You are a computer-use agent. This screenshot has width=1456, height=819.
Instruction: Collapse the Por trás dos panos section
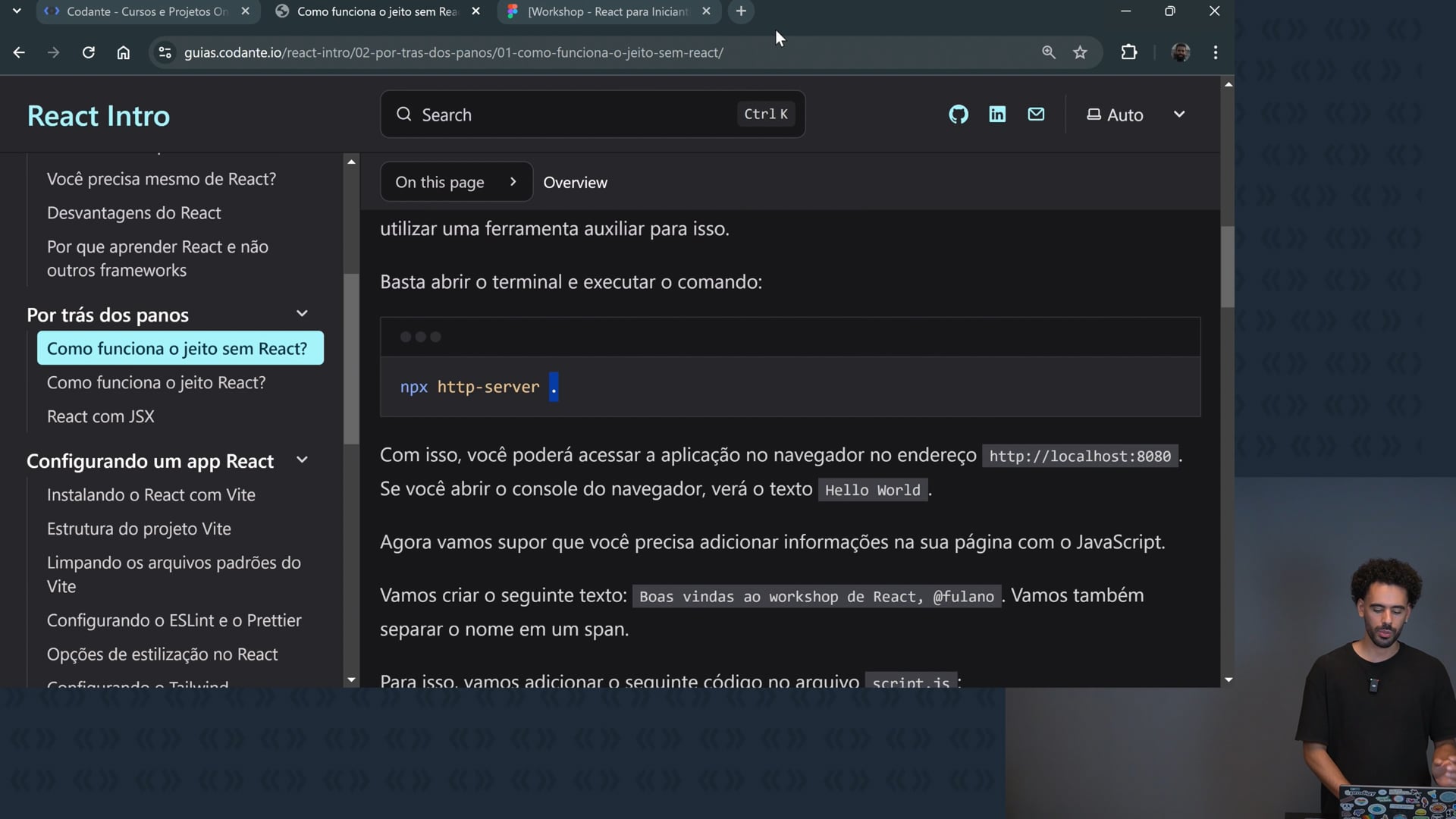click(x=302, y=314)
